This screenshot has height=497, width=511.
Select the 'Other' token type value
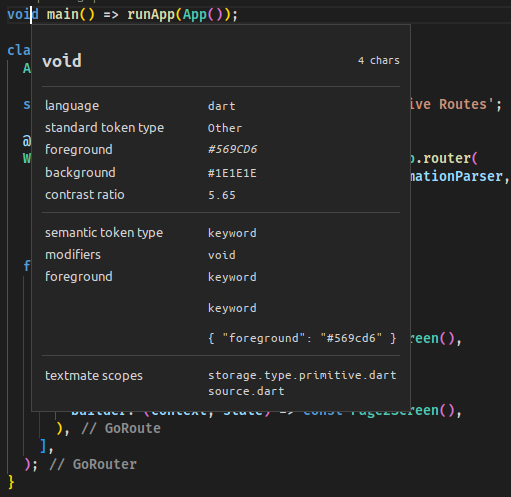pos(225,128)
